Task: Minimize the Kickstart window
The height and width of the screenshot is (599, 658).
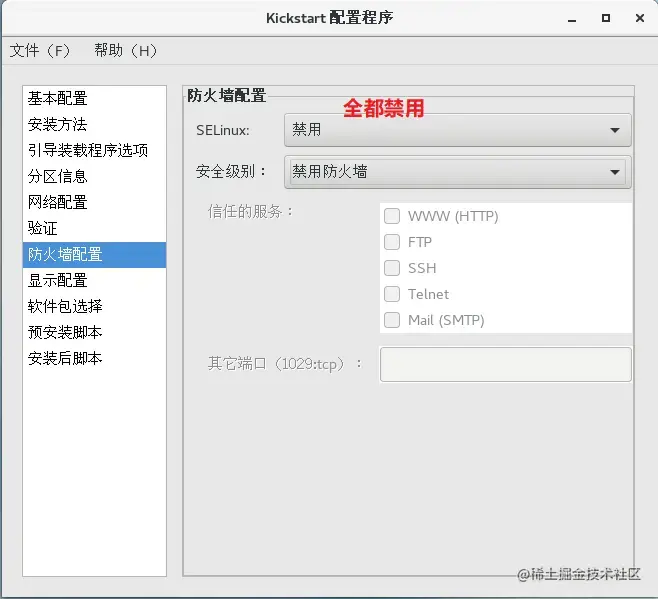Action: [572, 18]
